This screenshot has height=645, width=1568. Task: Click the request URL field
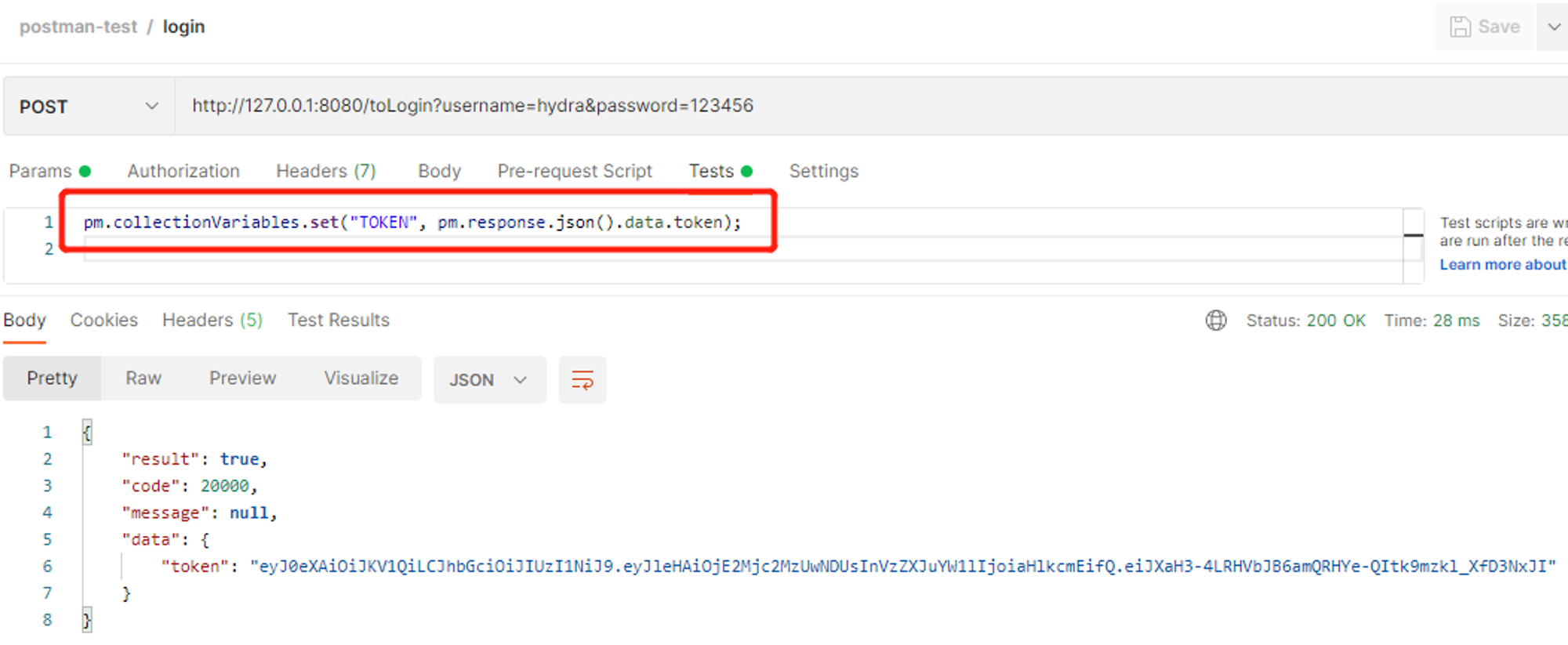870,106
